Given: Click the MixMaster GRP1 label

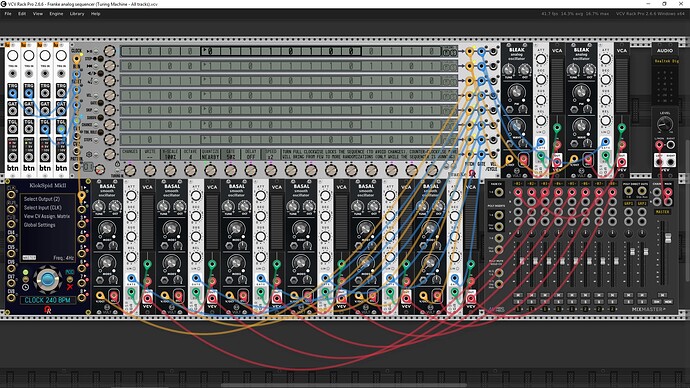Looking at the screenshot, I should tap(628, 204).
